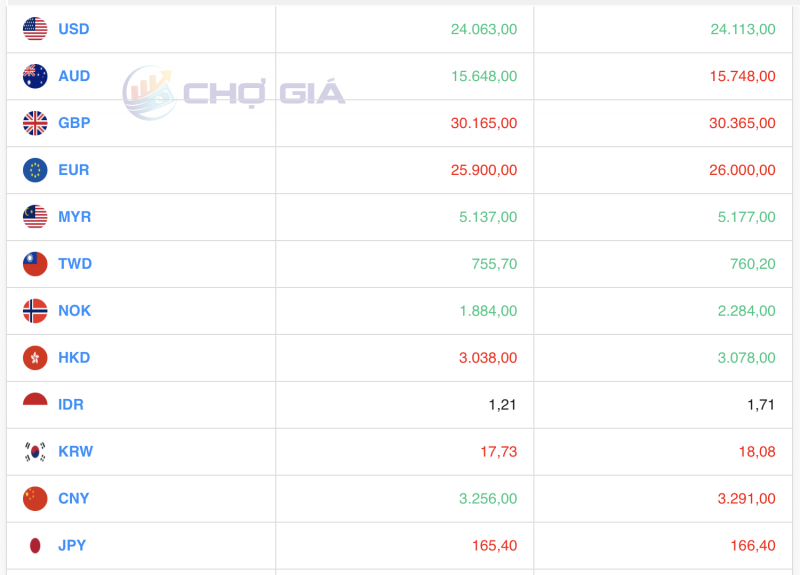This screenshot has width=800, height=575.
Task: Click the Norwegian flag icon
Action: click(35, 311)
